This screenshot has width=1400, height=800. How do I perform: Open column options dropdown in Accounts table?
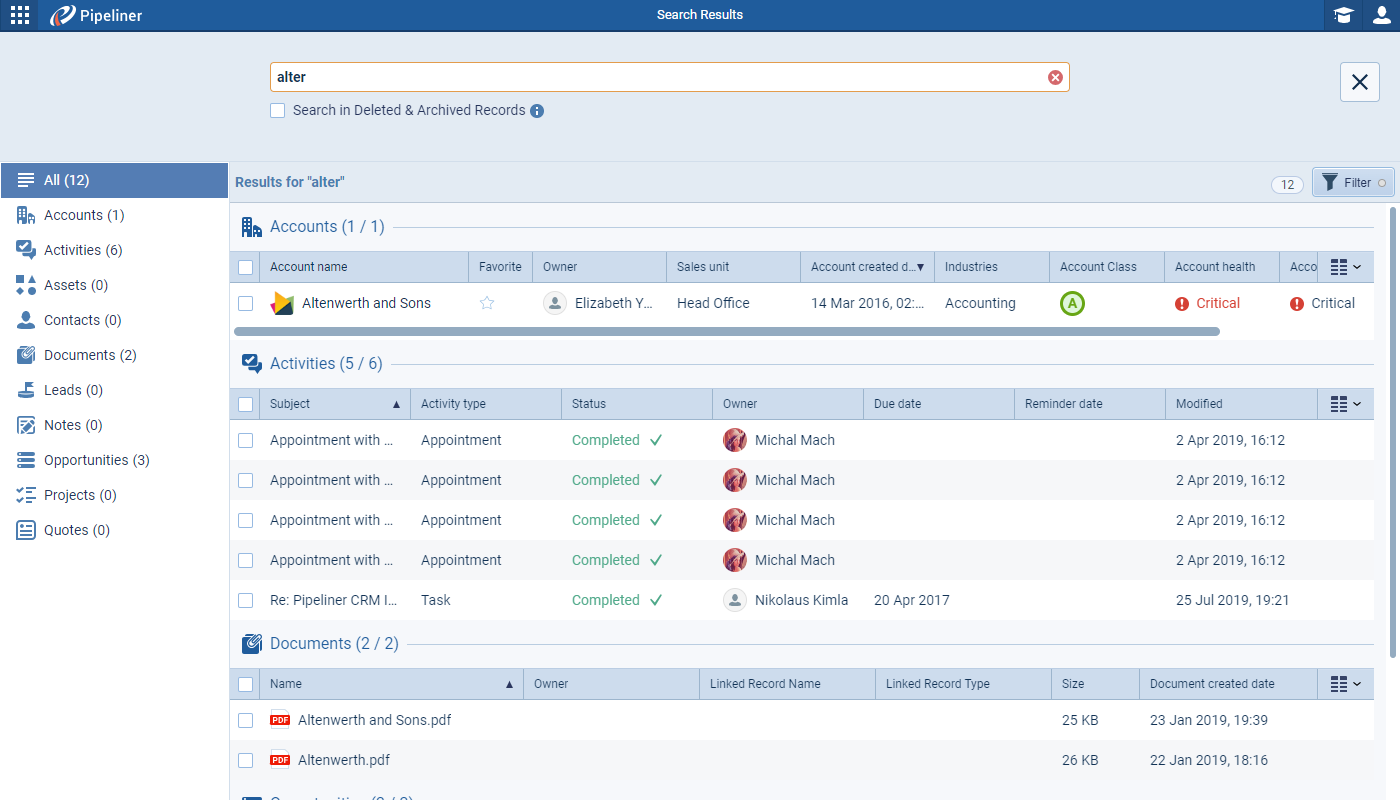(1345, 267)
